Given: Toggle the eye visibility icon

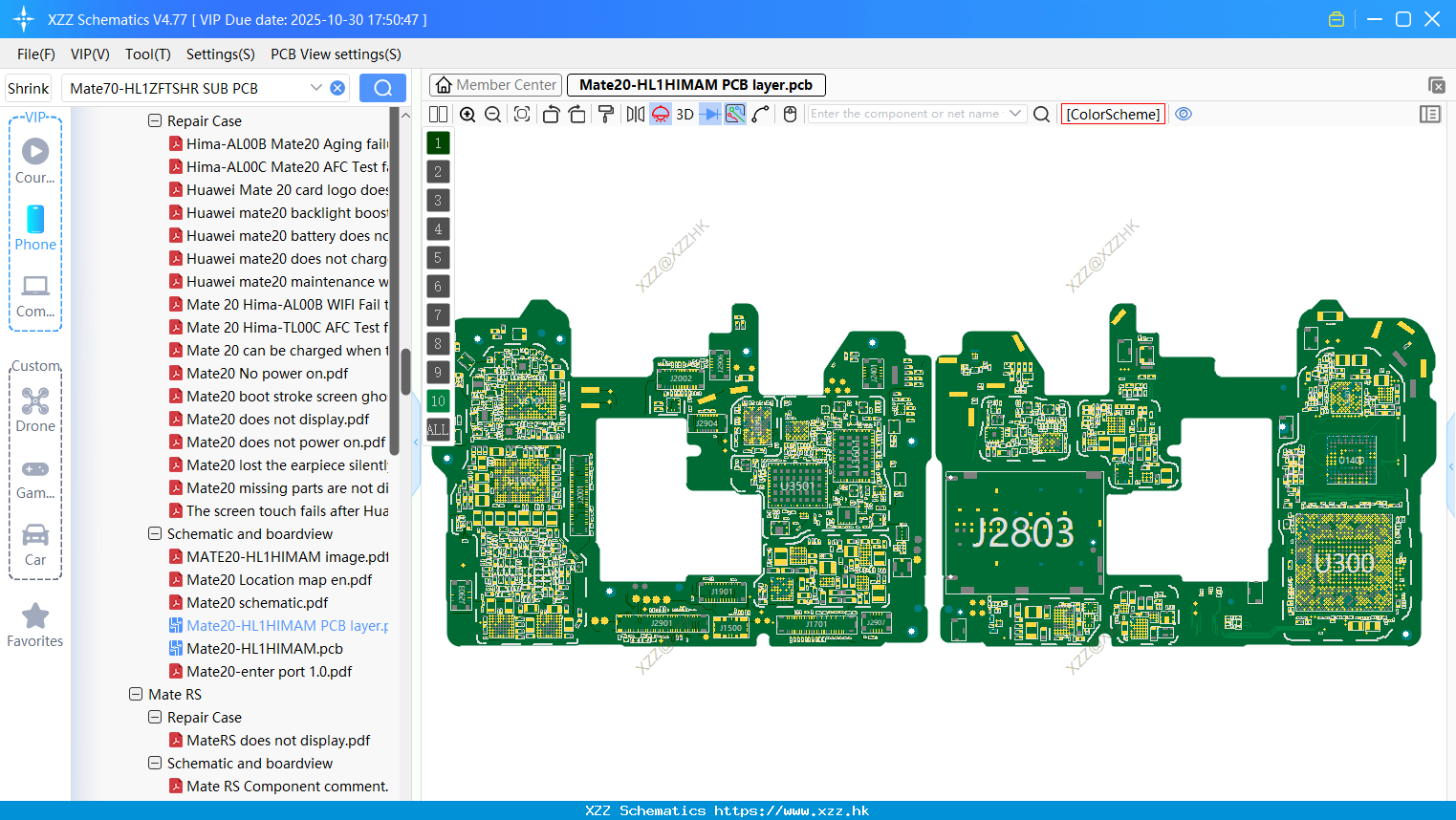Looking at the screenshot, I should coord(1184,114).
